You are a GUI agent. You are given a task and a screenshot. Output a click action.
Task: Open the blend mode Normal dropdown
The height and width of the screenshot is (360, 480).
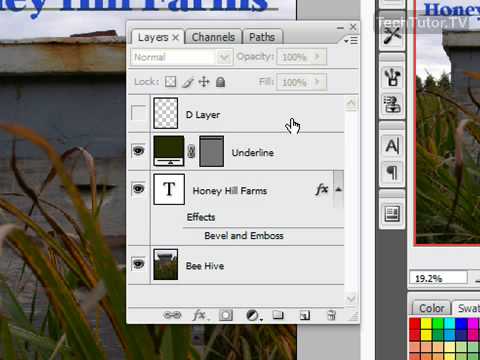click(182, 57)
